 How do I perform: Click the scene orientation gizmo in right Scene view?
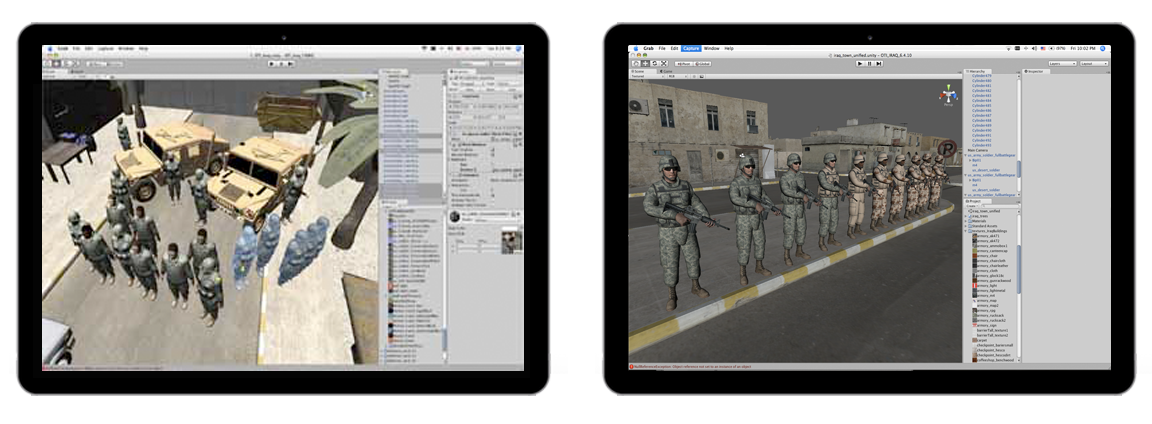point(945,96)
